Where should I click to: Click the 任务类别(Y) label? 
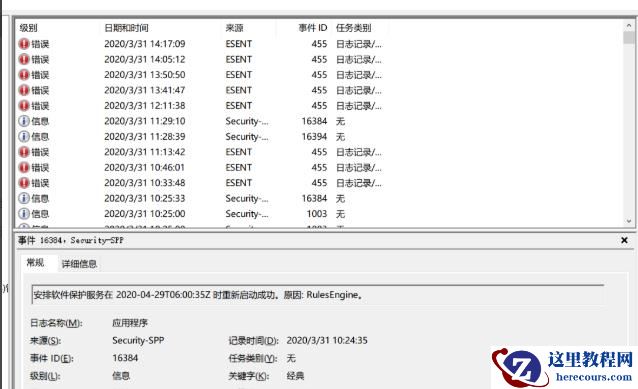point(253,358)
